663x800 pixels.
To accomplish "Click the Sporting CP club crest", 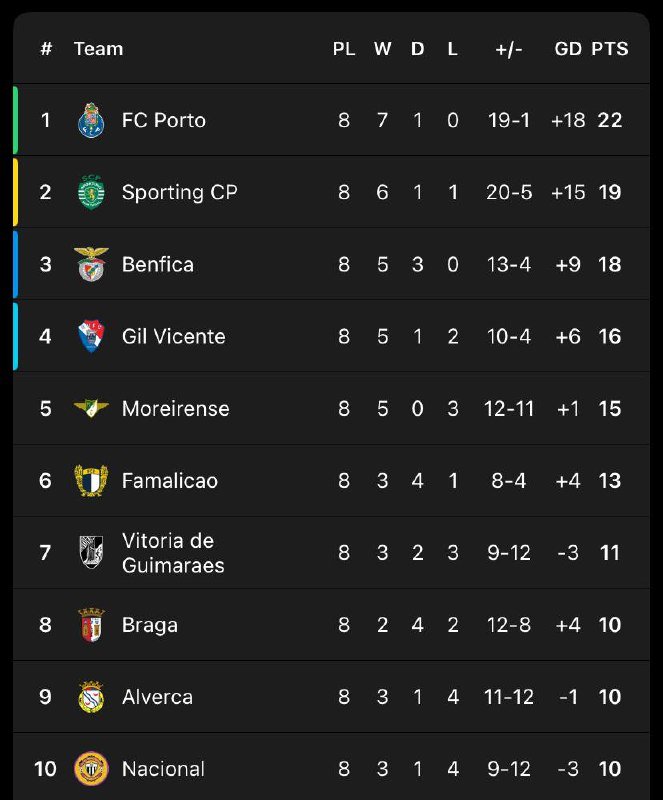I will point(91,192).
